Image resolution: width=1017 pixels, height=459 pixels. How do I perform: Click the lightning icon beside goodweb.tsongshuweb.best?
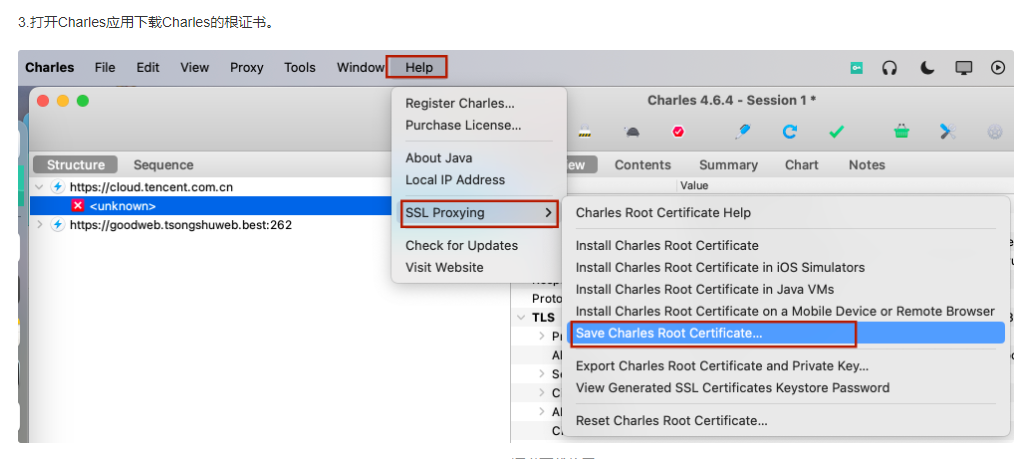(x=58, y=225)
